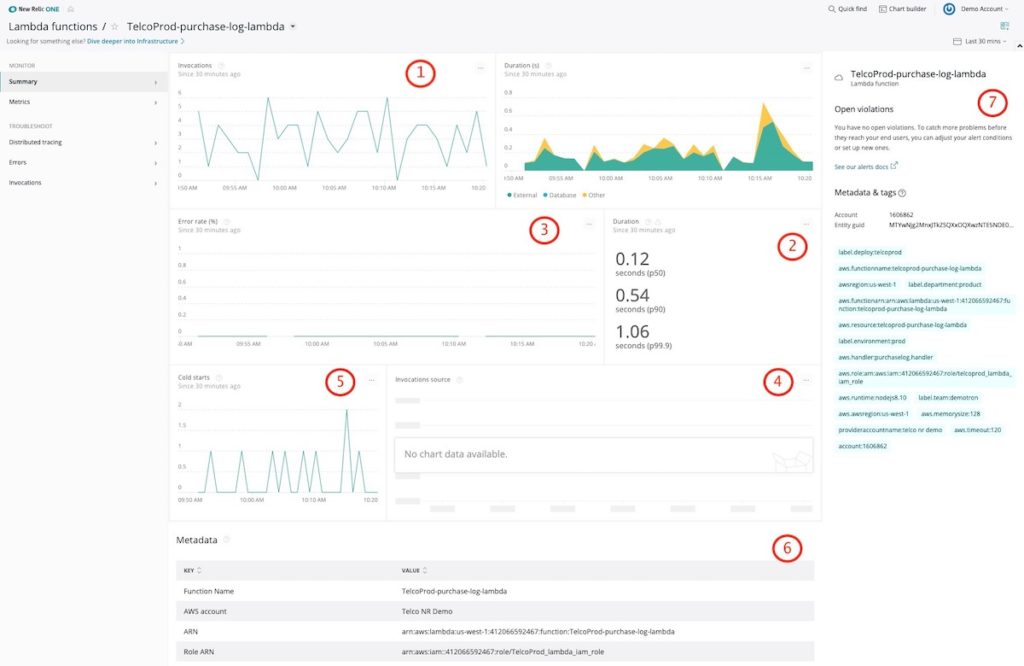Click the awsregion:us-west-1 tag
The image size is (1024, 666).
click(867, 285)
